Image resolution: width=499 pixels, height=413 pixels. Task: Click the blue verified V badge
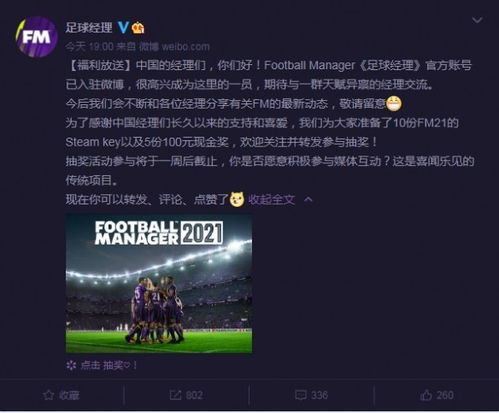[x=123, y=28]
